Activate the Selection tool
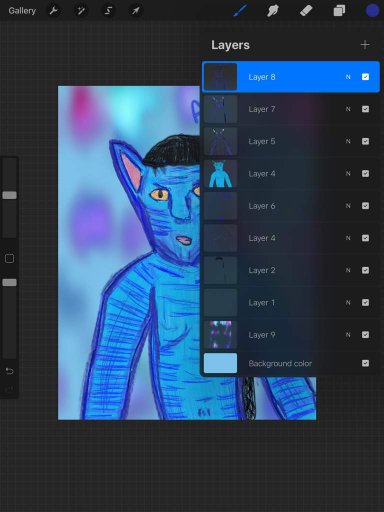The width and height of the screenshot is (384, 512). [108, 11]
